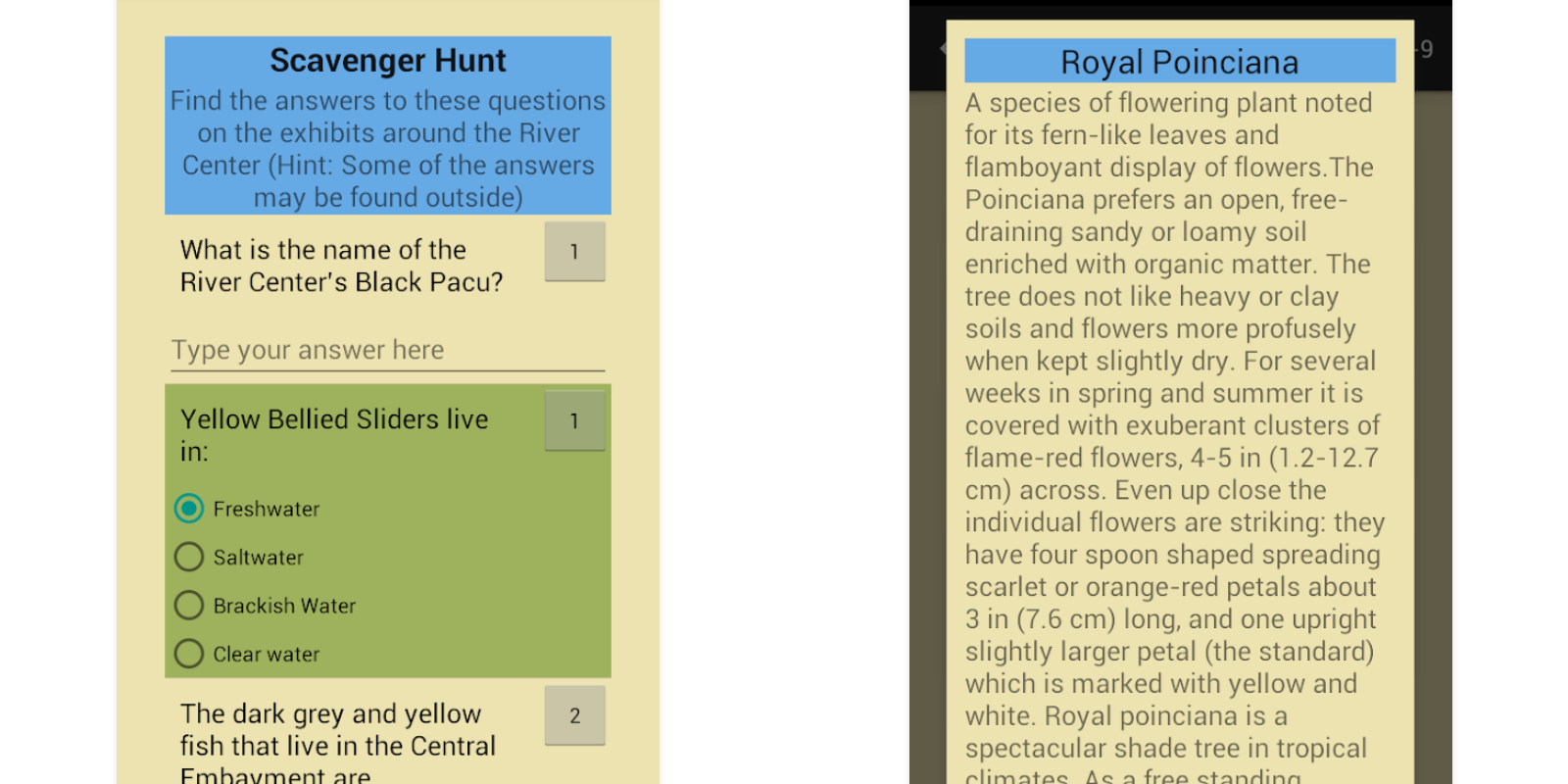The width and height of the screenshot is (1568, 784).
Task: Click the 'Yellow Bellied Sliders live in:' question
Action: click(334, 434)
